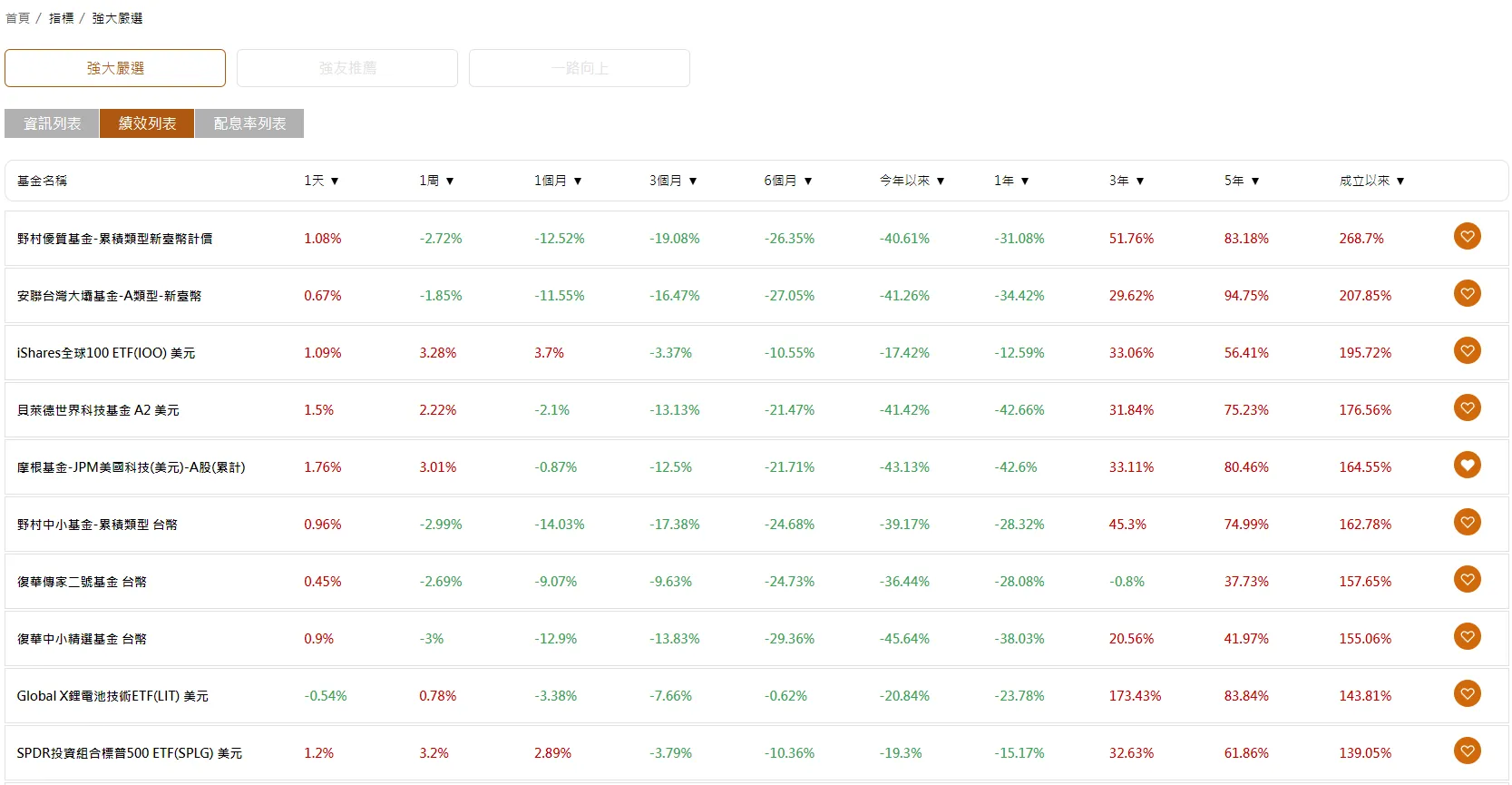1512x785 pixels.
Task: Switch to 強友推薦 category
Action: click(x=347, y=68)
